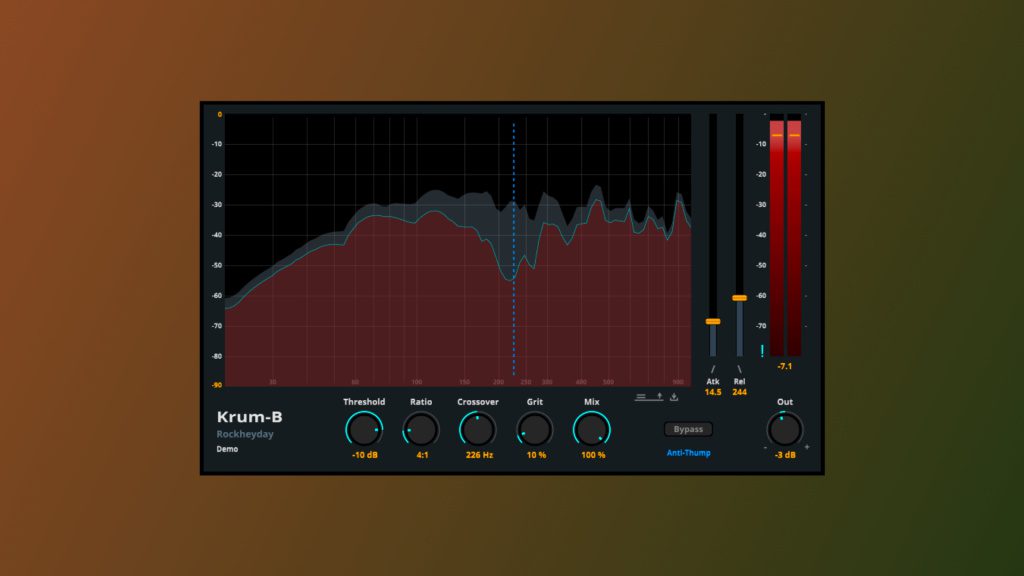Click the blue dashed crossover line
The height and width of the screenshot is (576, 1024).
tap(513, 248)
